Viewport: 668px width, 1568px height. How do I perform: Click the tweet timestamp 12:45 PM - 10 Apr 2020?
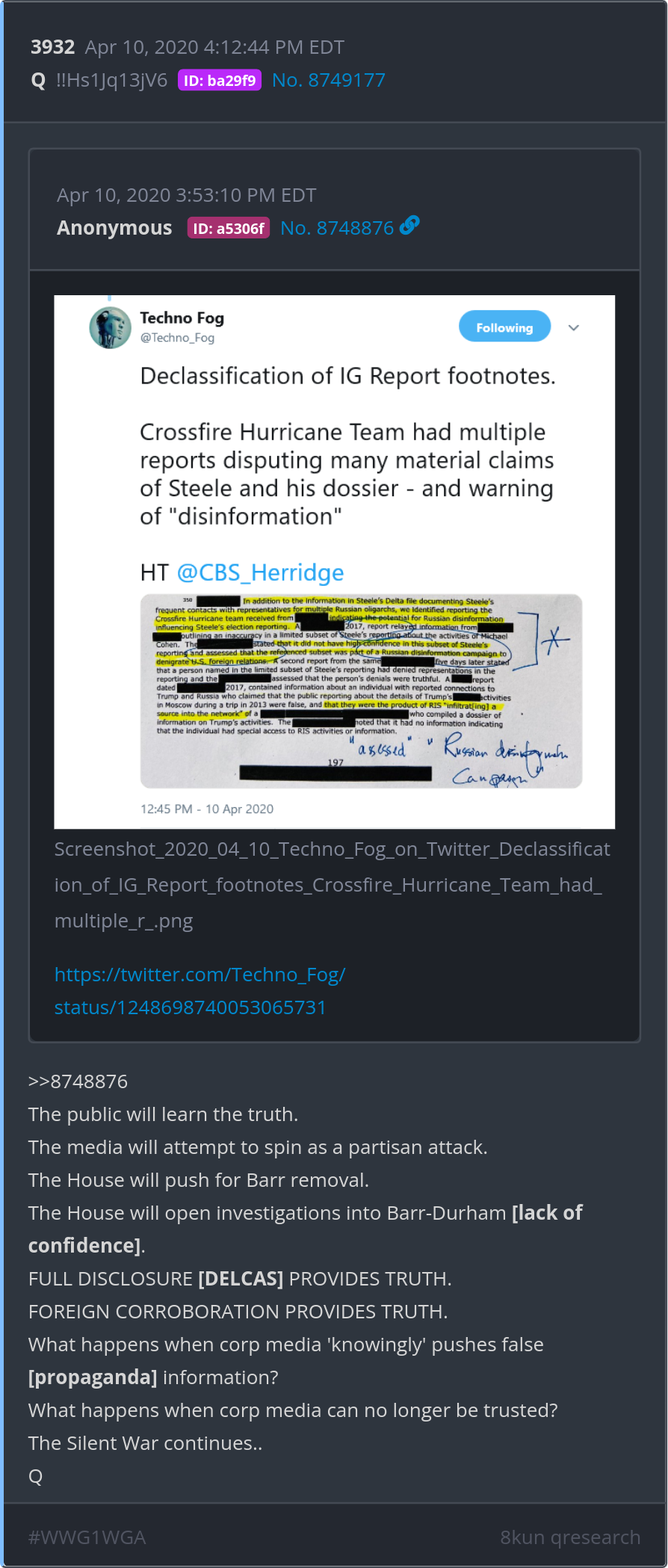[x=207, y=809]
